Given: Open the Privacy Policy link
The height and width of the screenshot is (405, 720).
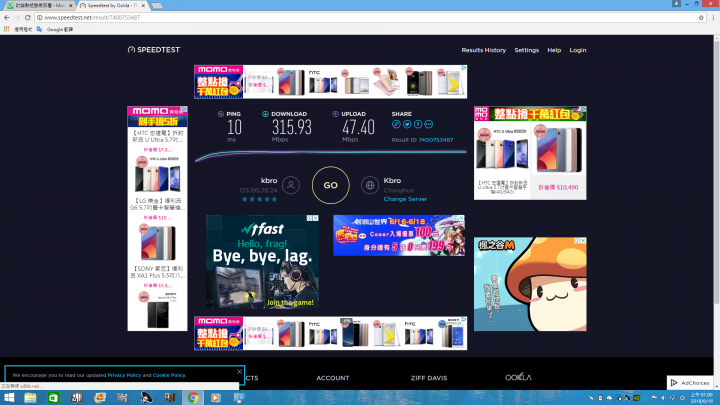Looking at the screenshot, I should 124,375.
